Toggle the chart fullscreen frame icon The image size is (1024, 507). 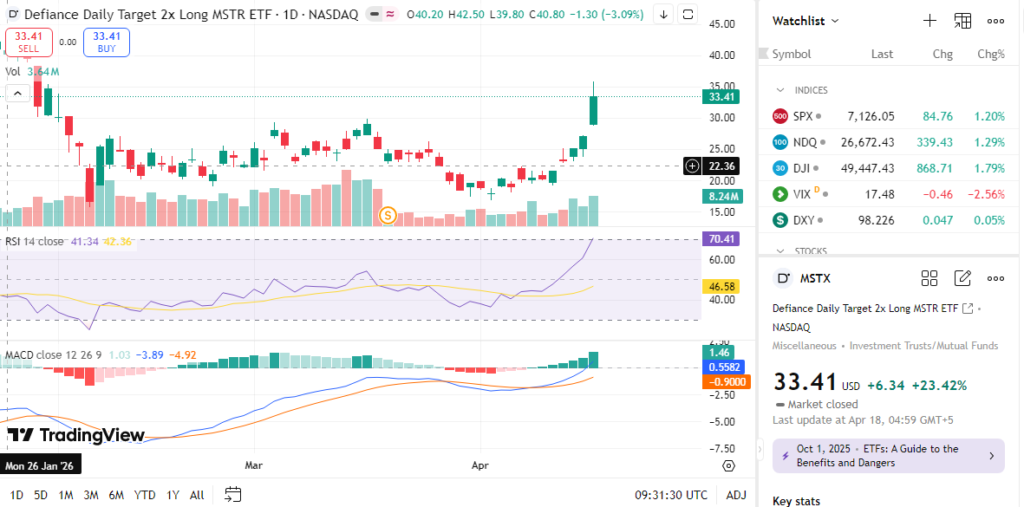click(689, 14)
